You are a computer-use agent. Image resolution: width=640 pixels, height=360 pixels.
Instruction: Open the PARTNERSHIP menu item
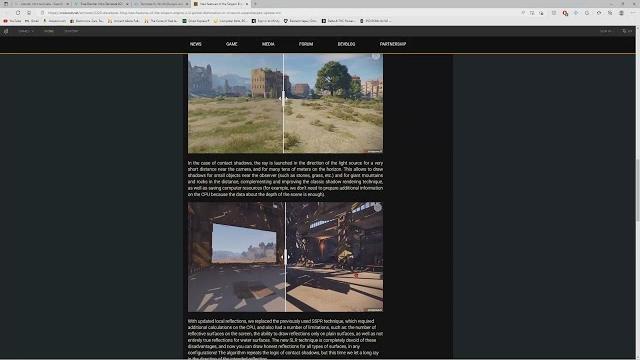[393, 44]
